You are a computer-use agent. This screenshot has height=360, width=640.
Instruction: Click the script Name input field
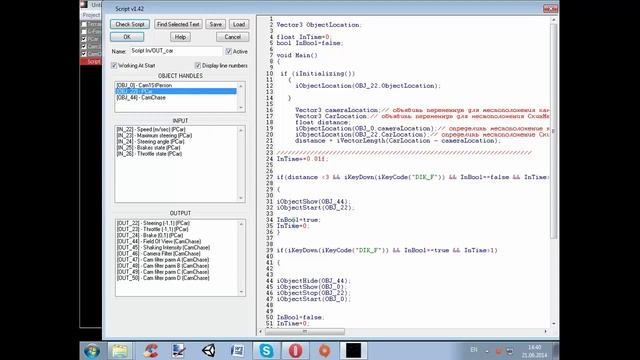click(176, 51)
